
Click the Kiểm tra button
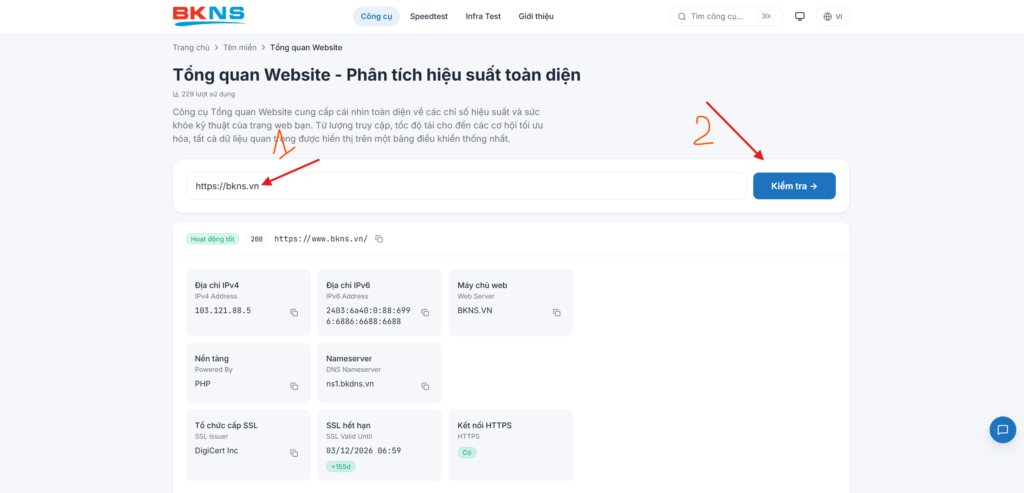tap(794, 186)
